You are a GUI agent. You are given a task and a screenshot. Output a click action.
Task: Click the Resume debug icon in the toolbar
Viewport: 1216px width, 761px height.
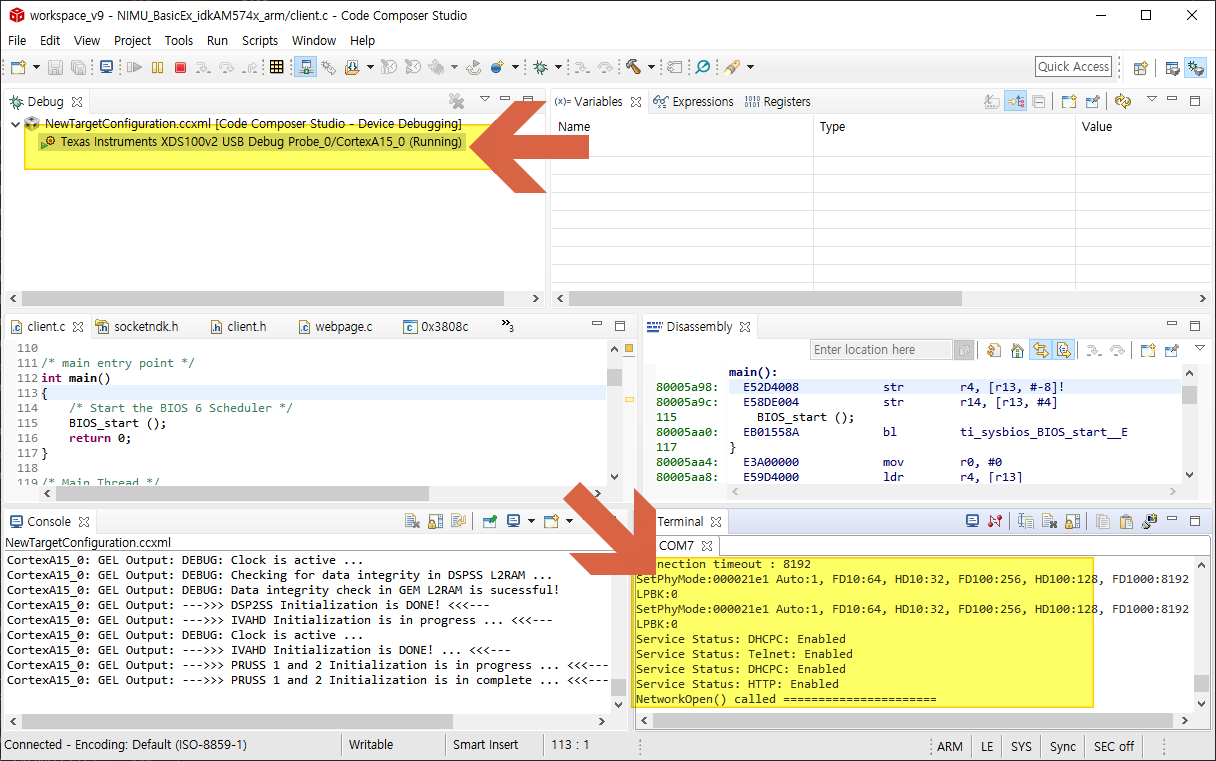point(135,67)
